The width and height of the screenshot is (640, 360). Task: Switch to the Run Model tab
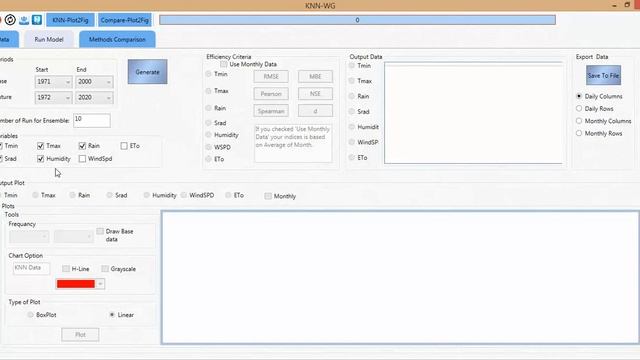[x=49, y=40]
